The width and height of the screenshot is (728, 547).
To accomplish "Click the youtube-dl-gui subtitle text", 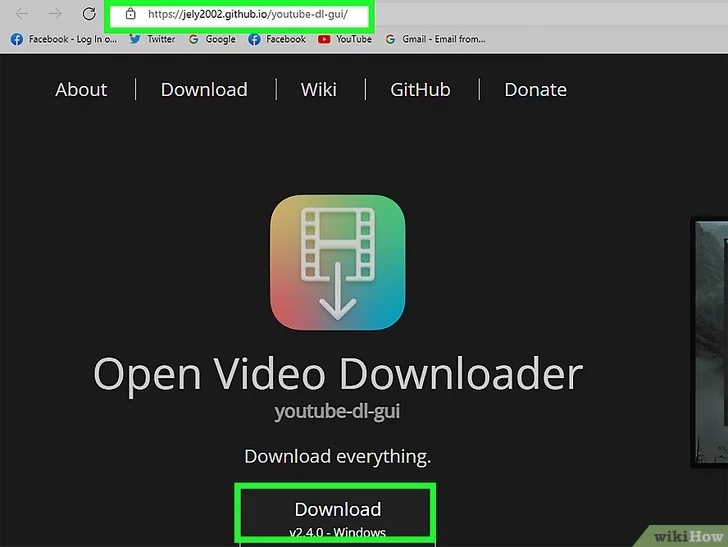I will (x=338, y=411).
